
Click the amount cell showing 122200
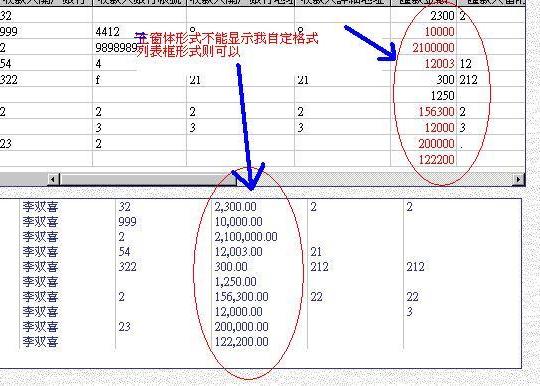tap(424, 159)
